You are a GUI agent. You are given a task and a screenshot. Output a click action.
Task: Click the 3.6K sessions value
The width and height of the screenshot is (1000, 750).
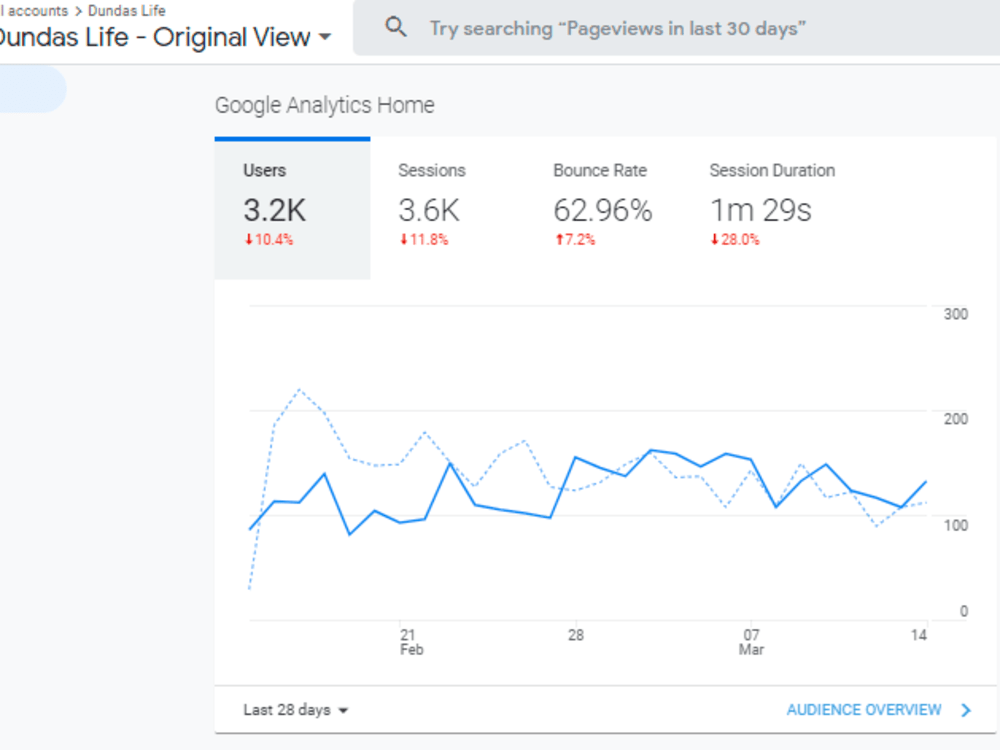[x=429, y=210]
